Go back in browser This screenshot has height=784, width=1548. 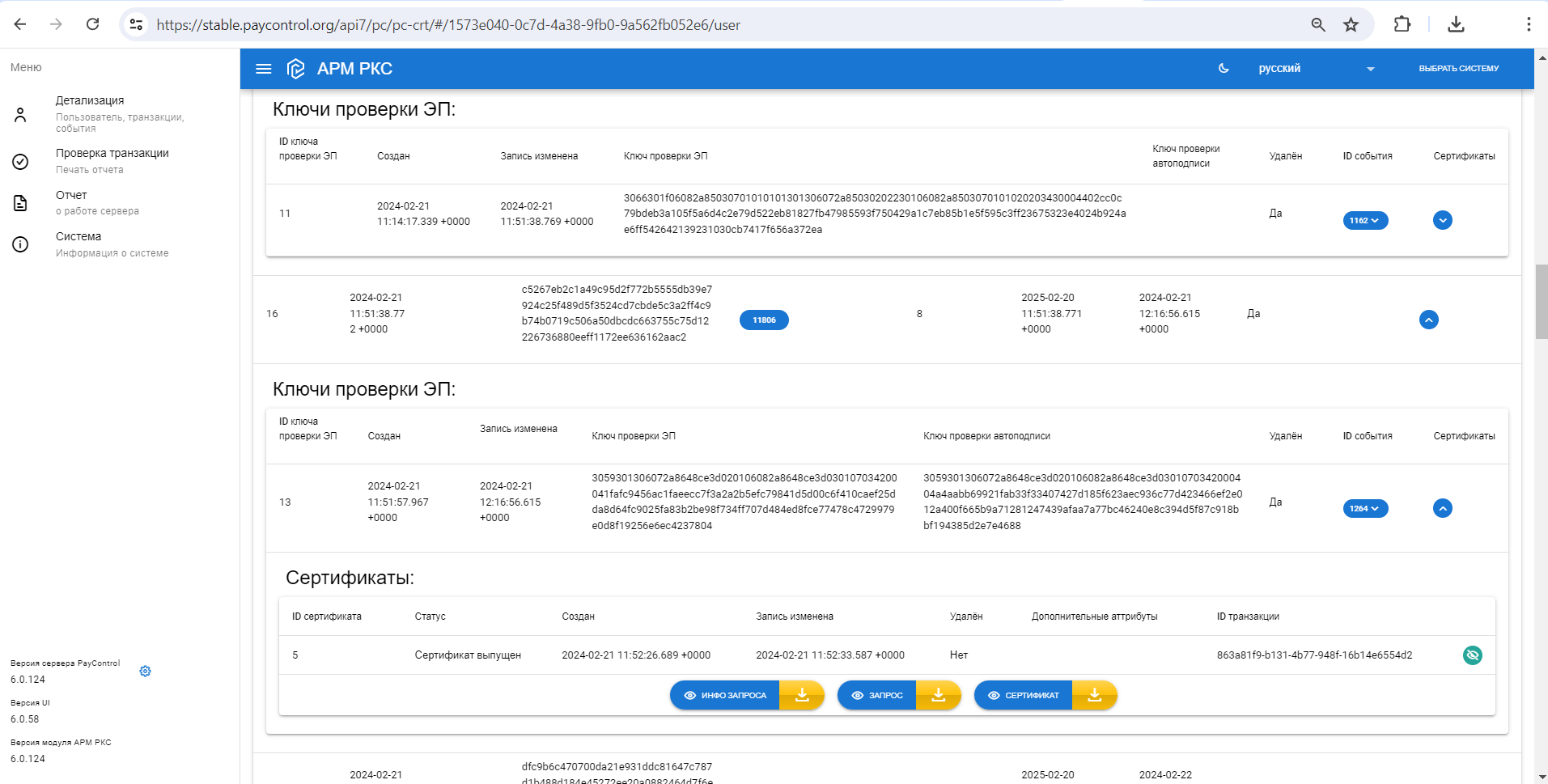20,24
